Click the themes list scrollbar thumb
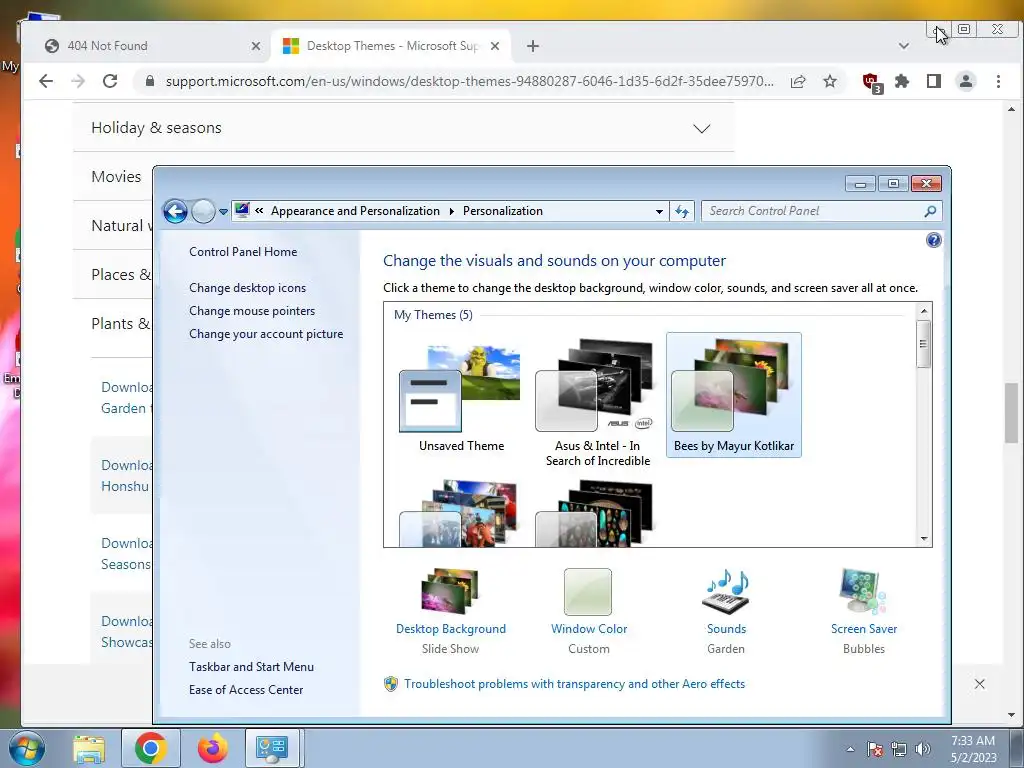This screenshot has height=768, width=1024. point(924,344)
